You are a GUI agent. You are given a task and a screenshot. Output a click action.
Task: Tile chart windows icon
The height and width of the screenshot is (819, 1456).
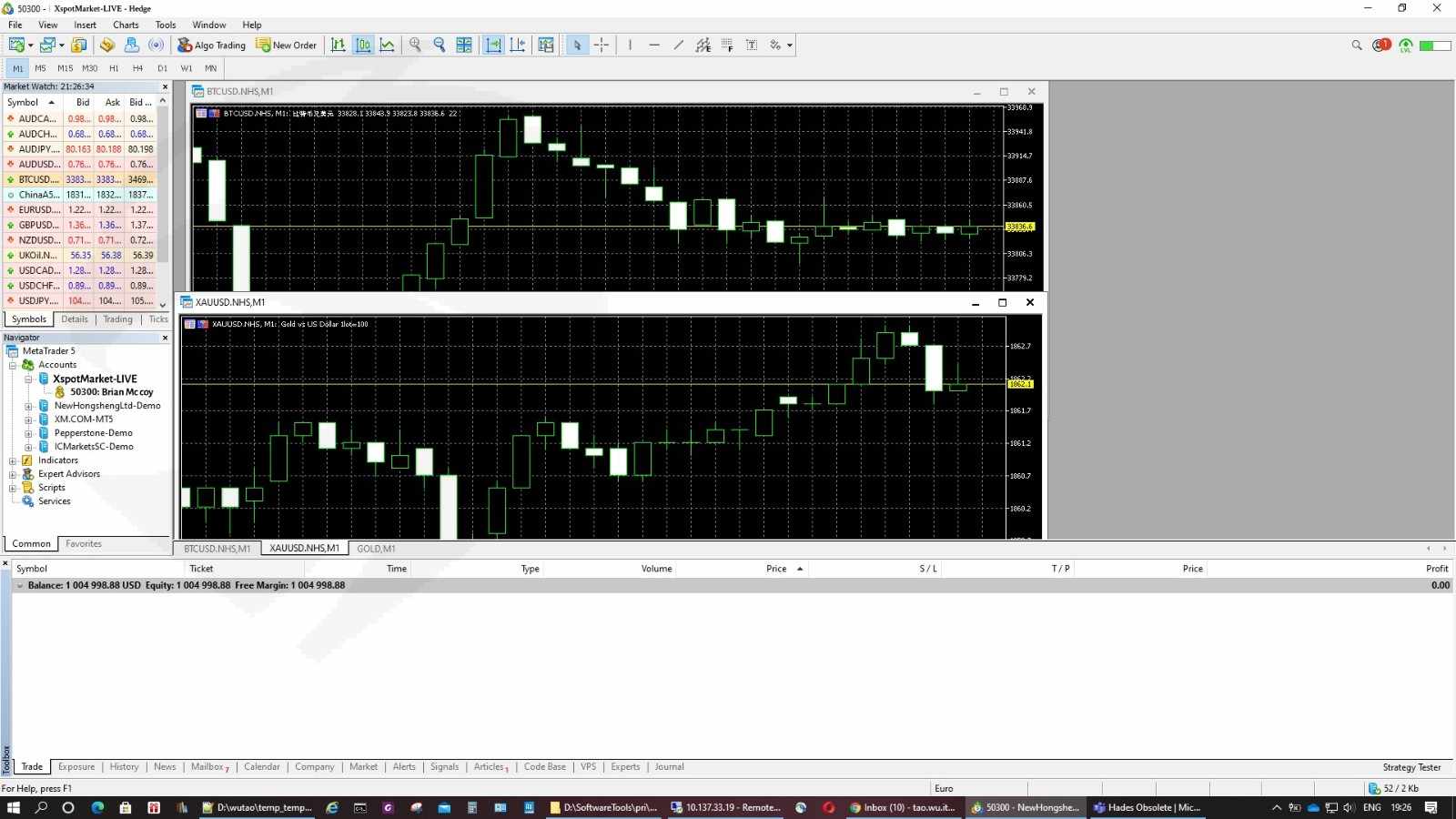tap(464, 45)
